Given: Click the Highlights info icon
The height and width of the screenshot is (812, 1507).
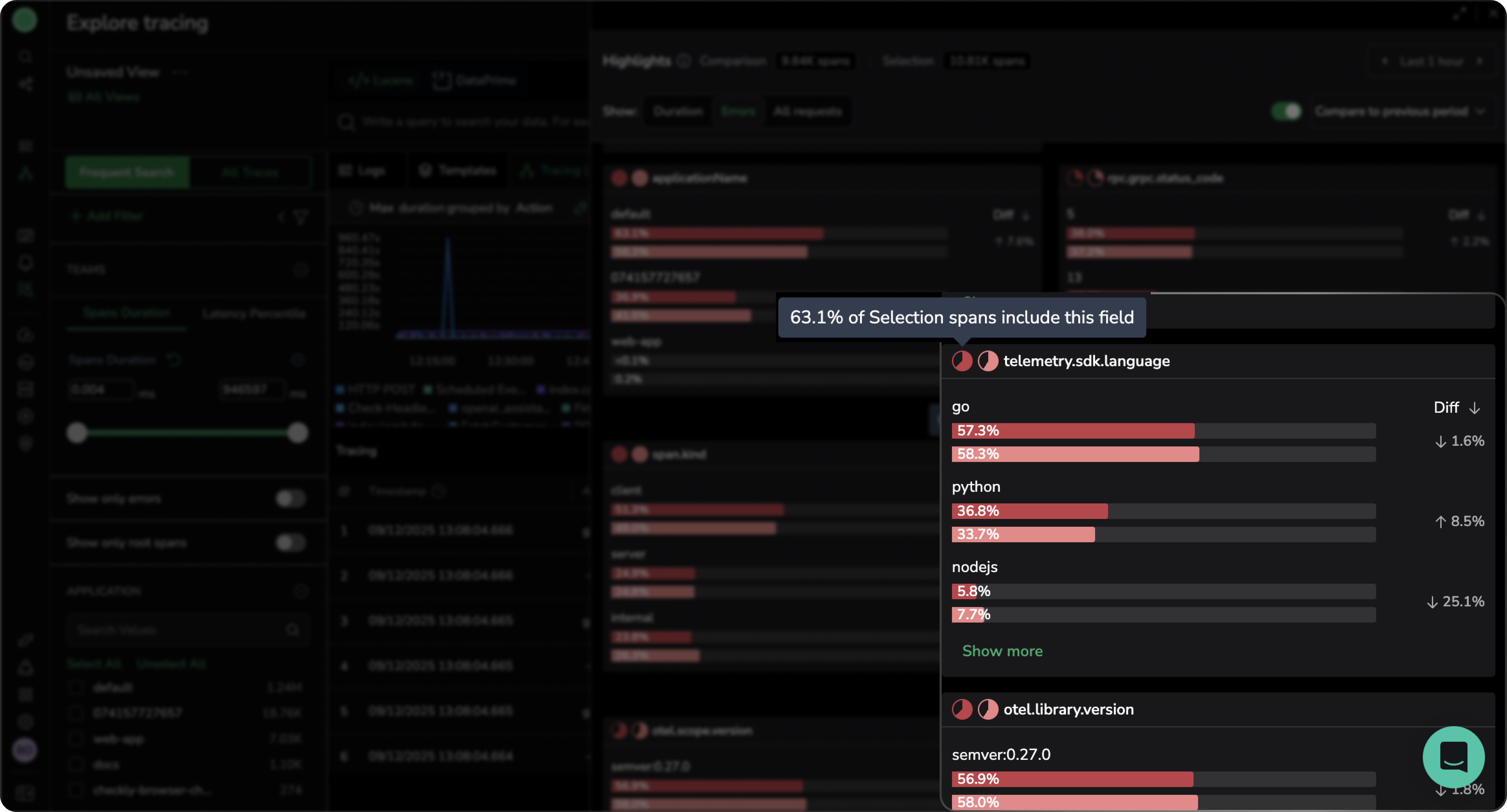Looking at the screenshot, I should coord(683,61).
